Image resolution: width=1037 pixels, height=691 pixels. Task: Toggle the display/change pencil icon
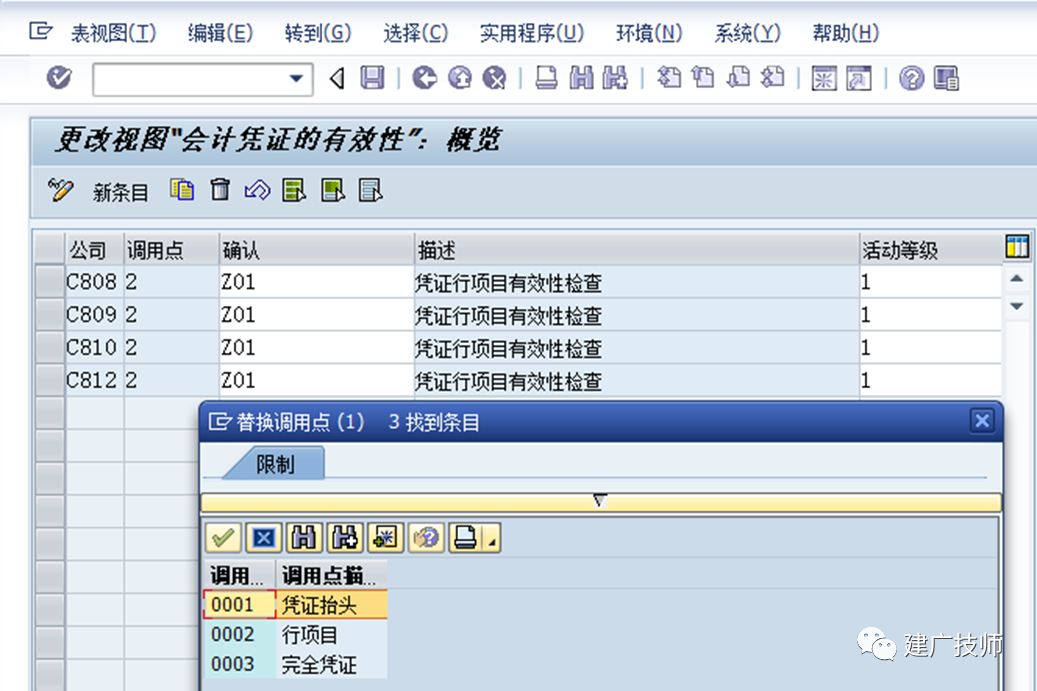pyautogui.click(x=60, y=190)
